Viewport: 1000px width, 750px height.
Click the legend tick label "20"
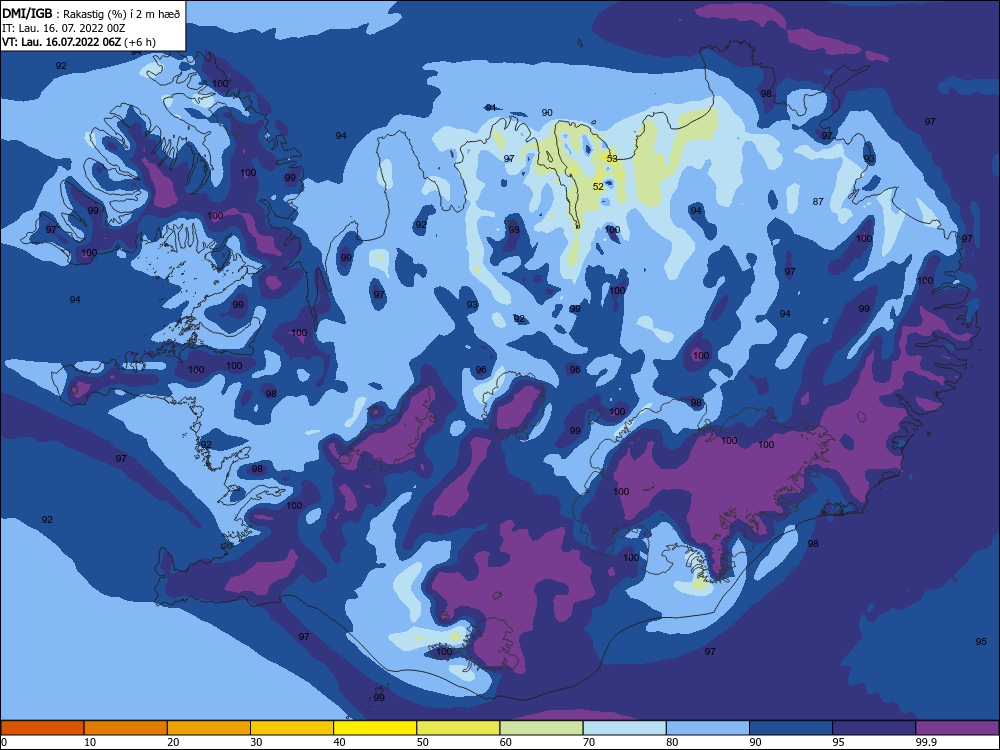pos(173,742)
